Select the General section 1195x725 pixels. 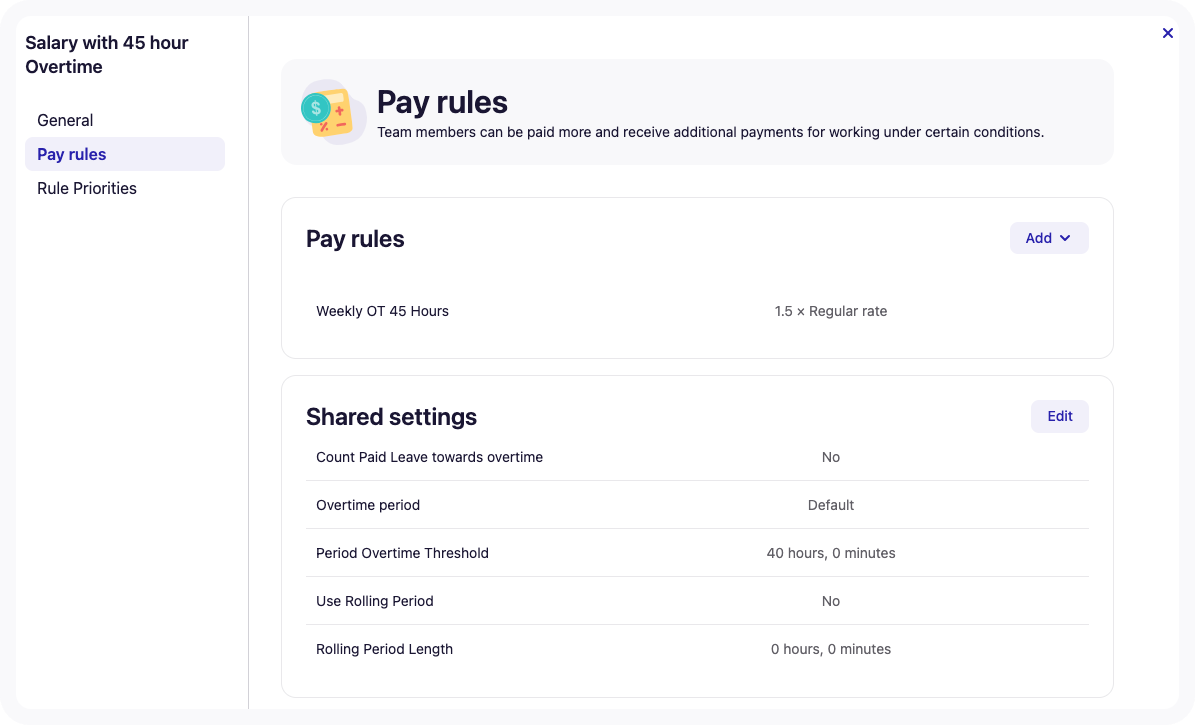pyautogui.click(x=65, y=120)
